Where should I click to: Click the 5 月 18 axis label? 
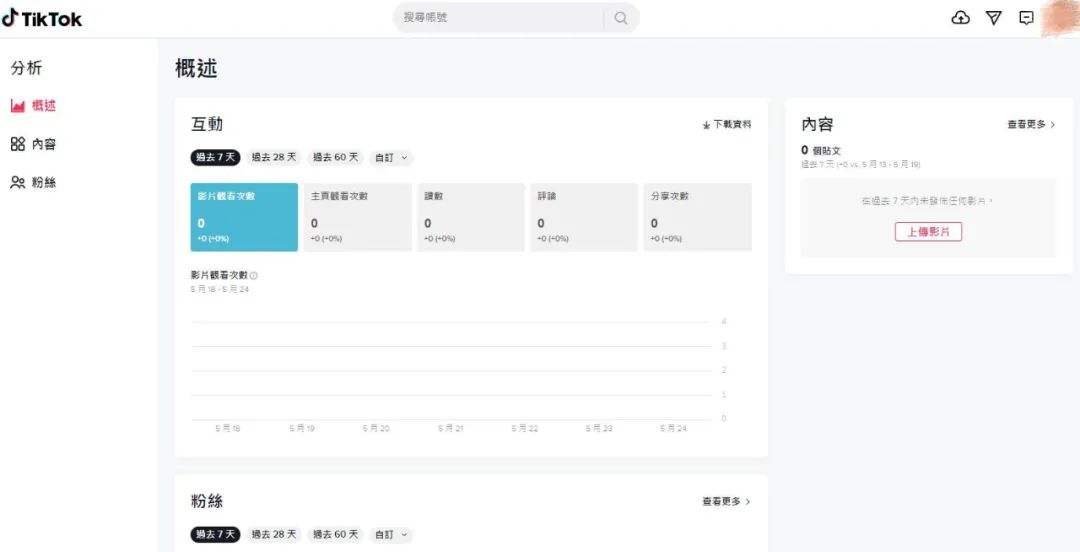227,429
